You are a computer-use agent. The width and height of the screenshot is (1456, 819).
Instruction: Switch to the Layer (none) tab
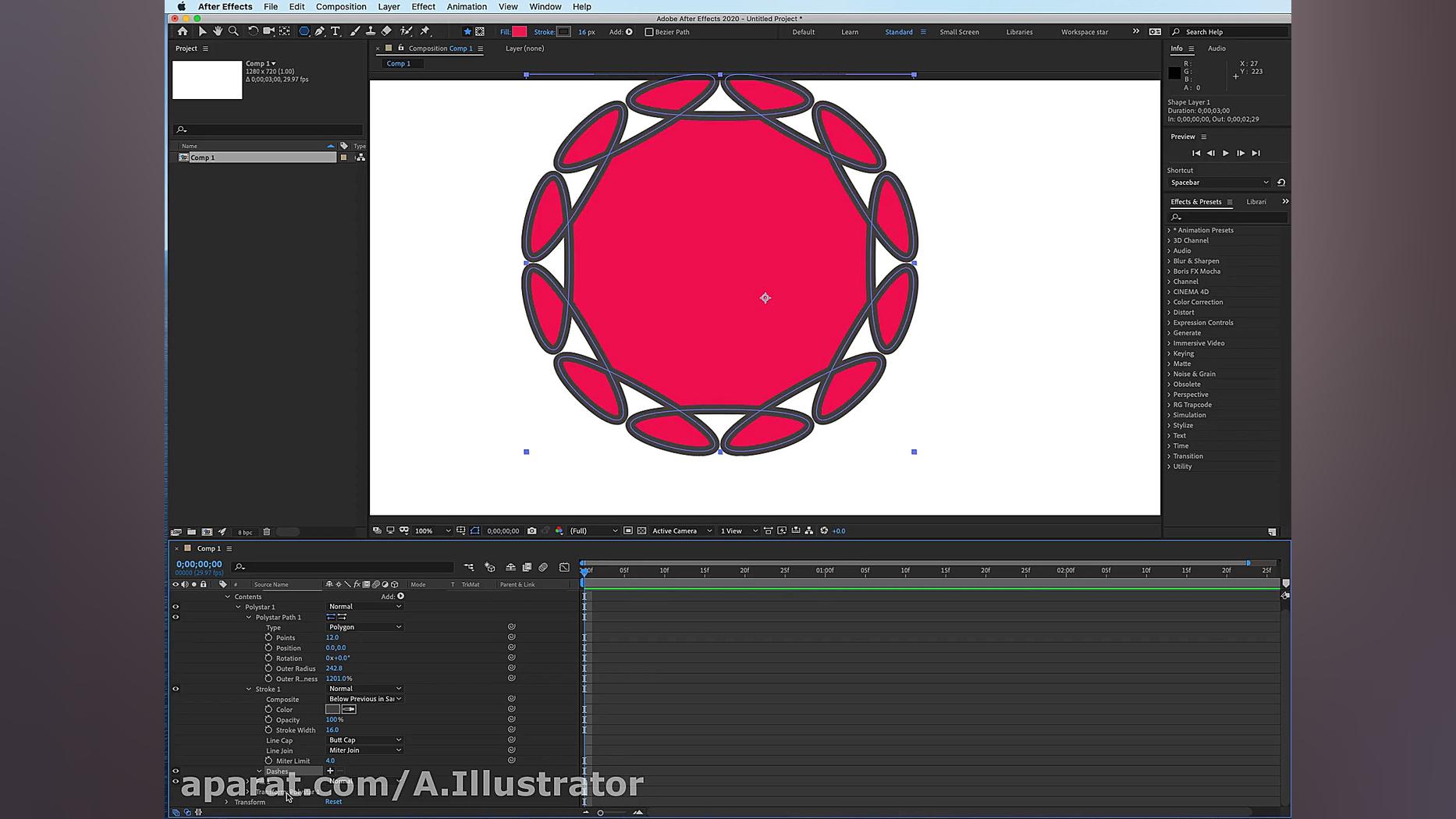(x=524, y=48)
